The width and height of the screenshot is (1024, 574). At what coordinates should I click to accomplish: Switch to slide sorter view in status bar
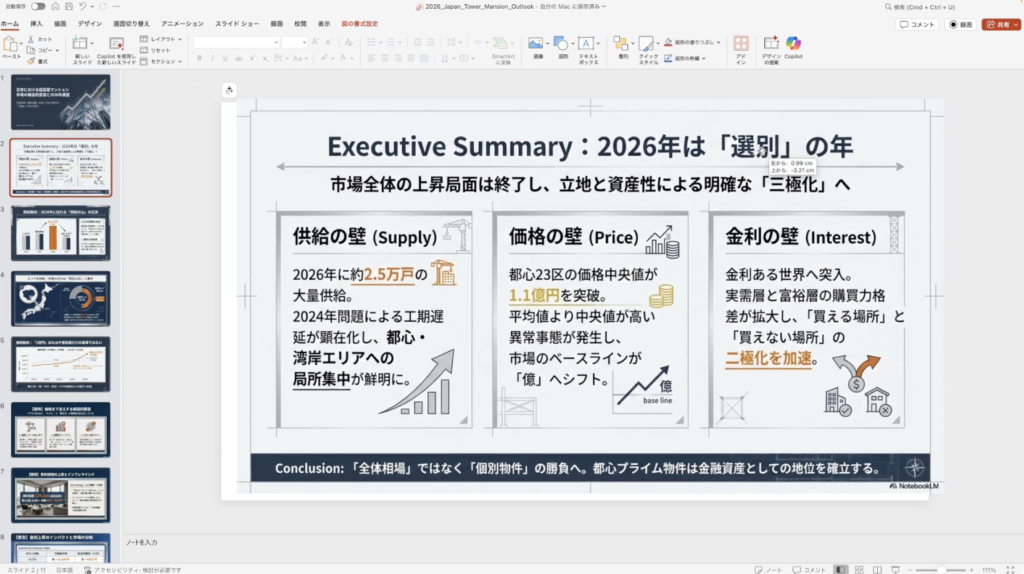(x=860, y=568)
